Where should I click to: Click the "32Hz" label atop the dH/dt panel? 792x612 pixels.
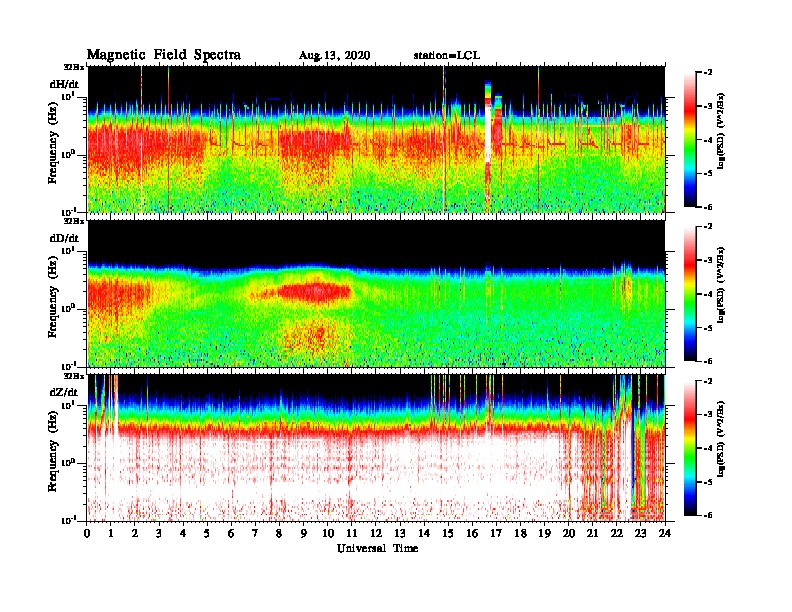coord(74,67)
